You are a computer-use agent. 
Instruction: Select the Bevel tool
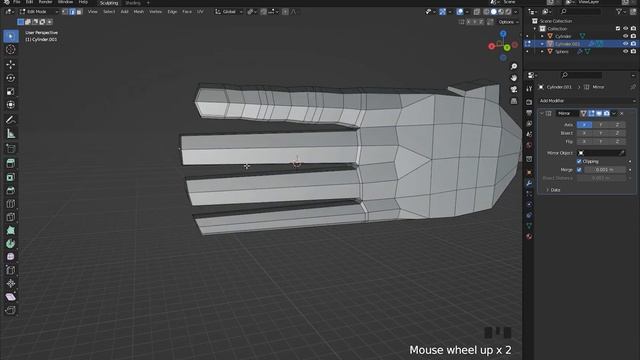coord(11,190)
